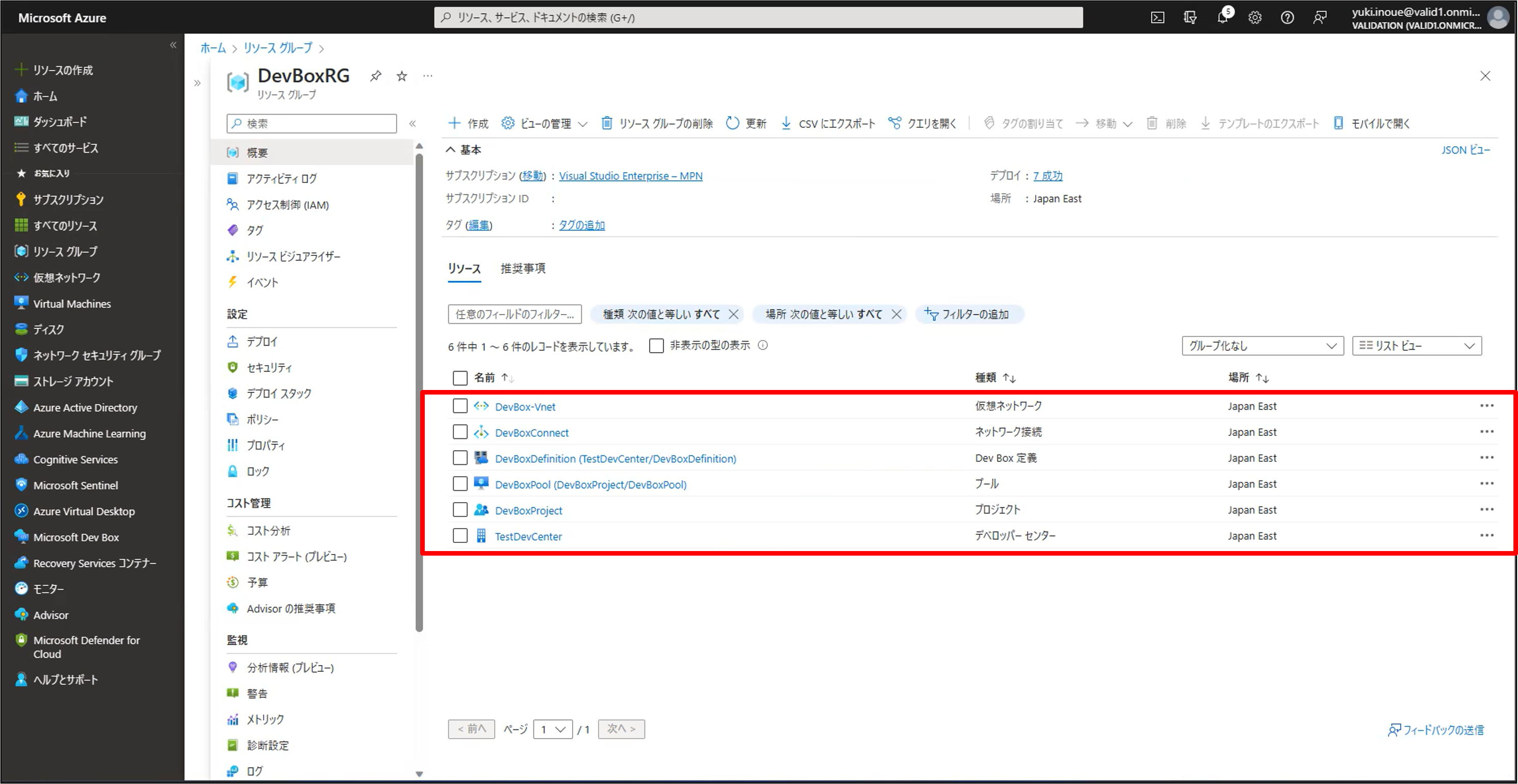Click the user account avatar

(x=1499, y=18)
